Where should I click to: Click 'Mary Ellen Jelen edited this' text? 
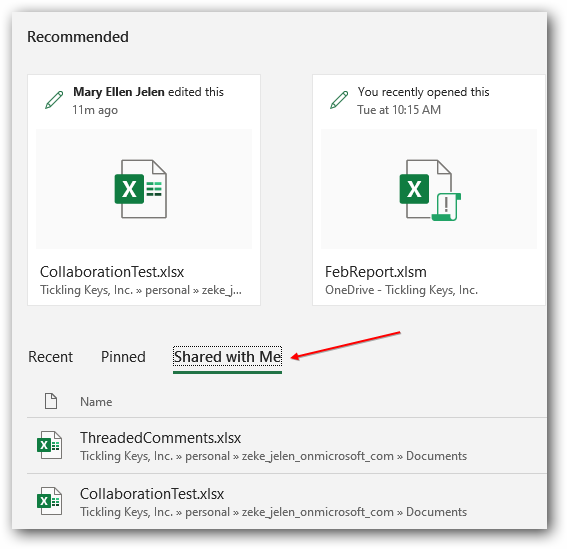tap(148, 92)
